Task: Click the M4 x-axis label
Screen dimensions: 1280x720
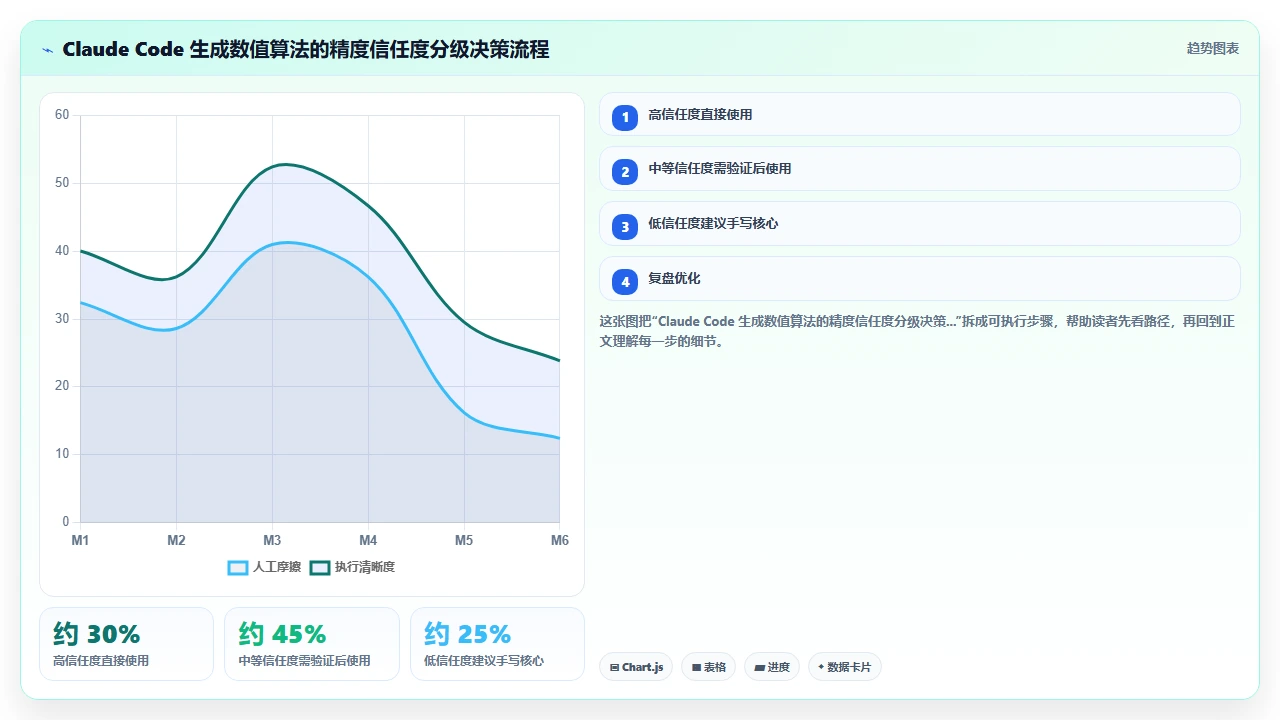Action: [x=368, y=540]
